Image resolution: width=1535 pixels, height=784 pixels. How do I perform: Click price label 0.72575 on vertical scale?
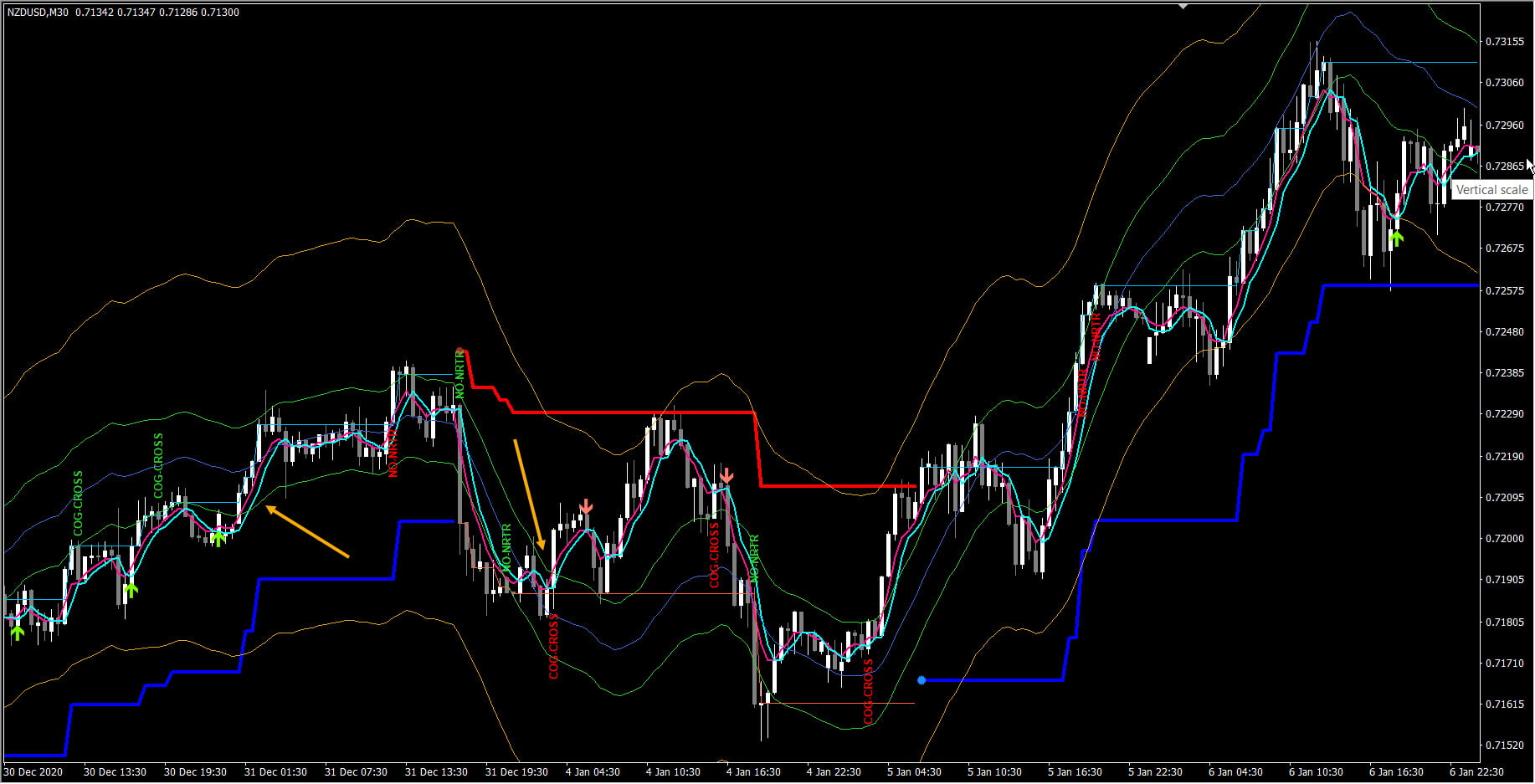(1505, 291)
